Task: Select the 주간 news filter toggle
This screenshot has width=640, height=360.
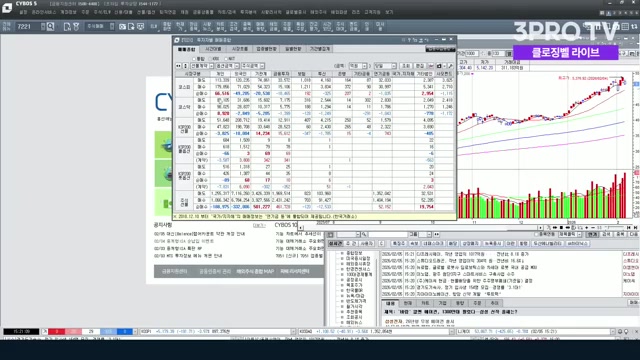Action: [x=351, y=243]
